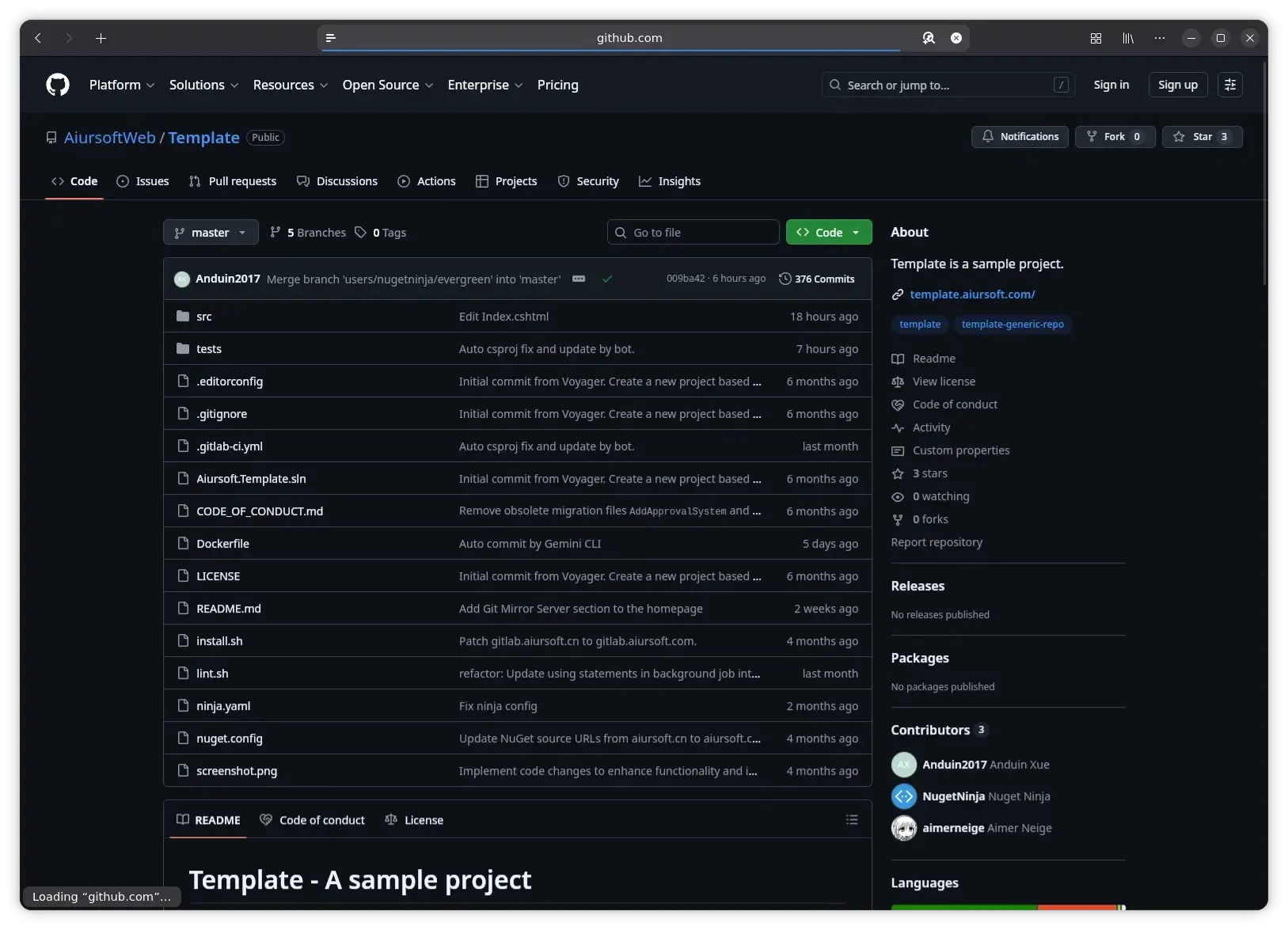Click inside the Go to file field

[x=693, y=232]
